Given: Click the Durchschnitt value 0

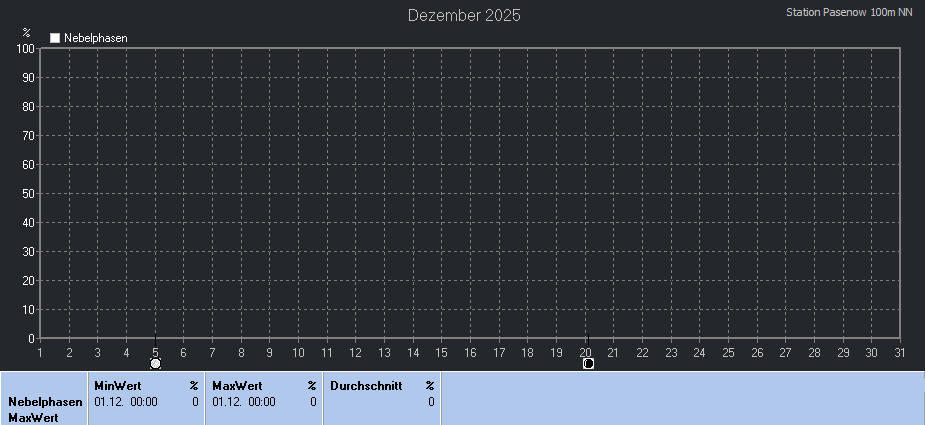Looking at the screenshot, I should point(431,402).
